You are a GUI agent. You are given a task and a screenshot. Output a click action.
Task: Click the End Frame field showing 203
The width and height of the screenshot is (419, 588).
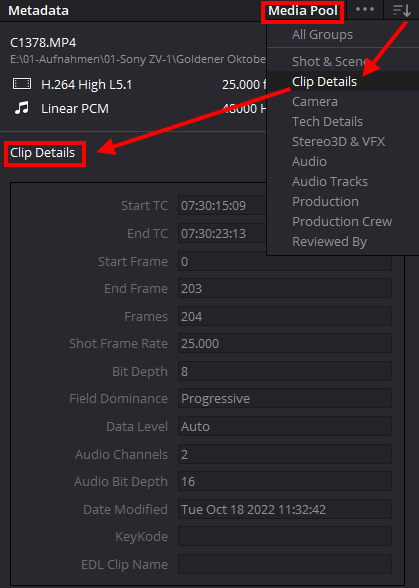285,288
